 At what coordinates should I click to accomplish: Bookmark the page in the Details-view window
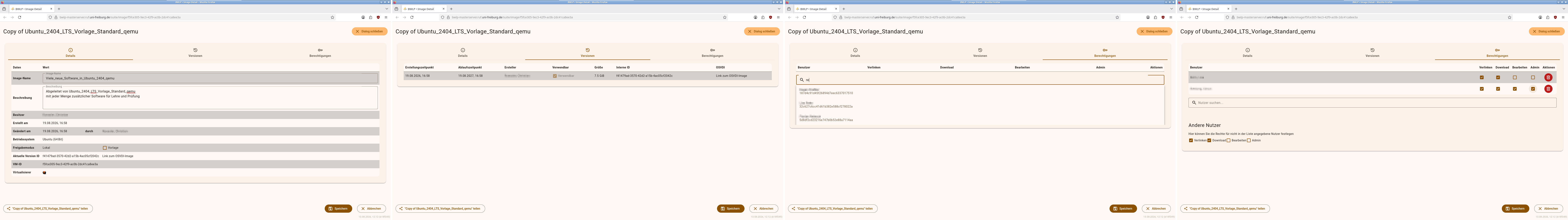click(332, 17)
